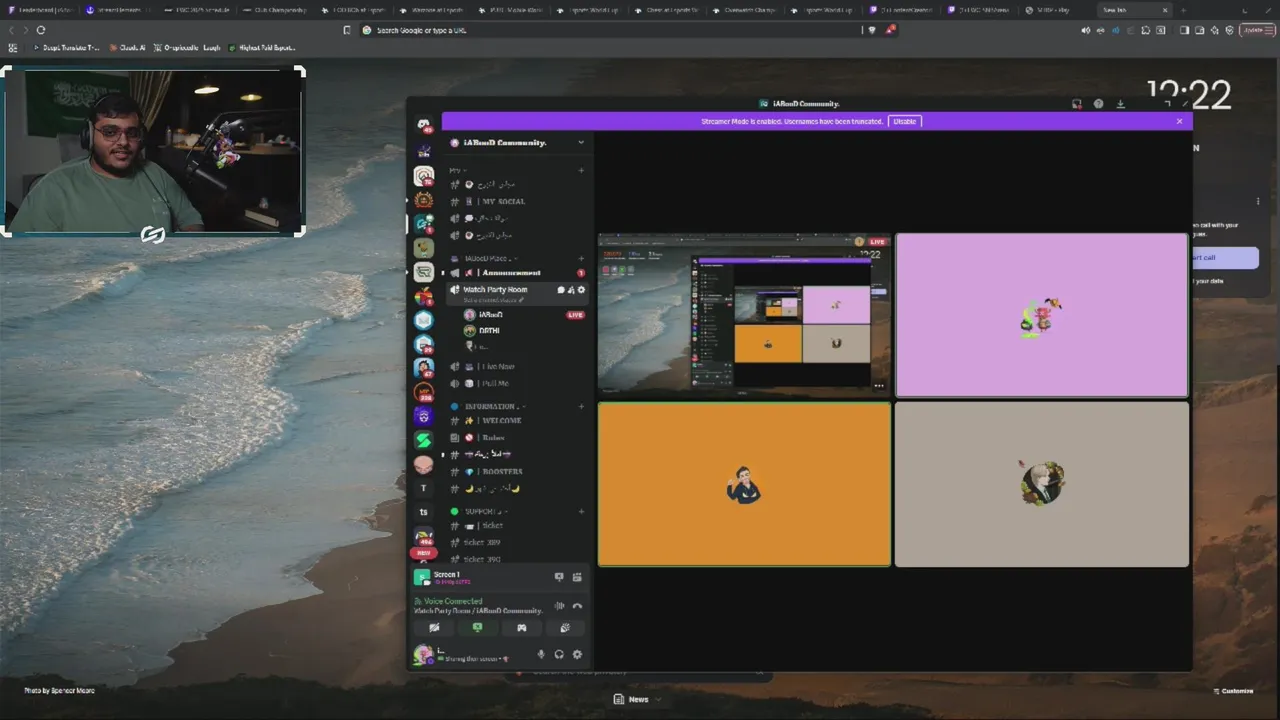Select iABooD user in voice channel

[523, 315]
